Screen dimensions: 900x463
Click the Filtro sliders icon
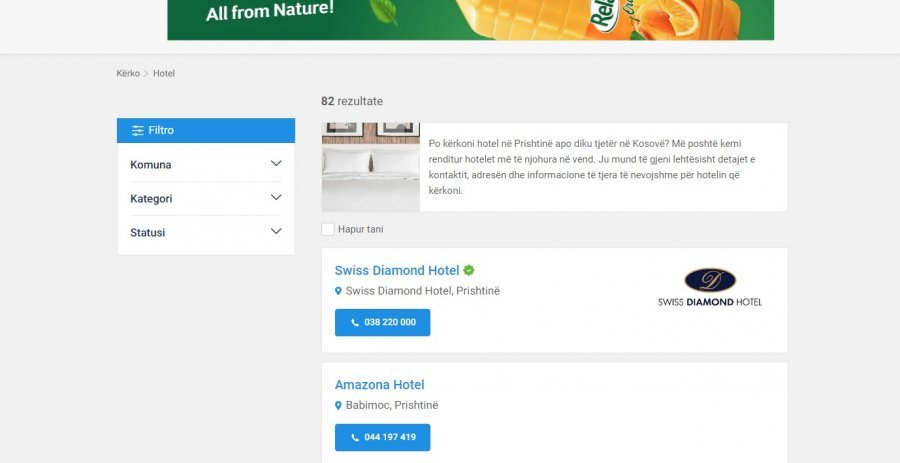tap(137, 130)
